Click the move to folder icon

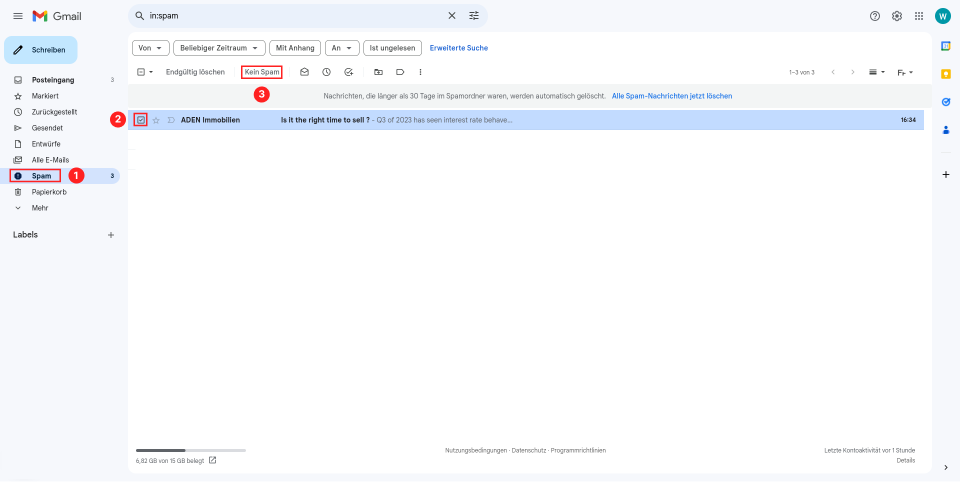[x=378, y=72]
